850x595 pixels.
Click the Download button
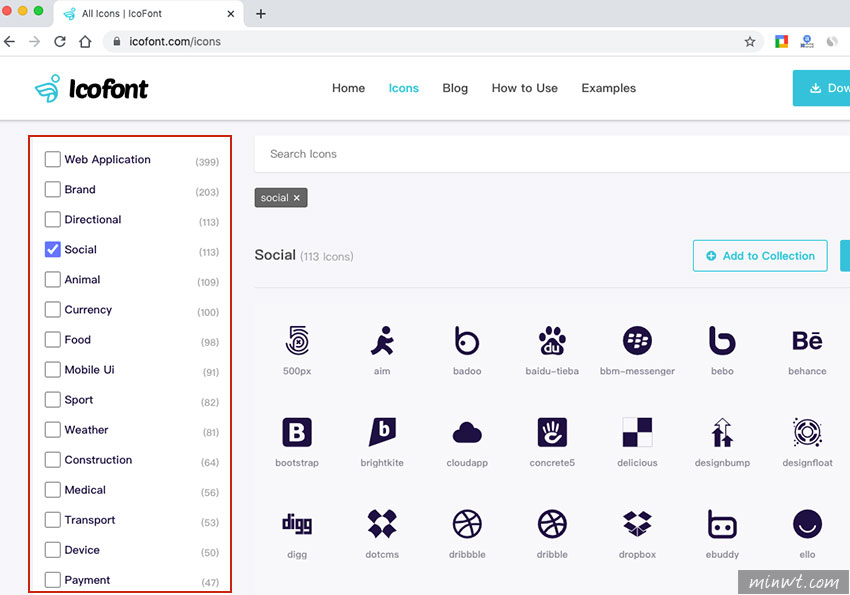point(821,88)
